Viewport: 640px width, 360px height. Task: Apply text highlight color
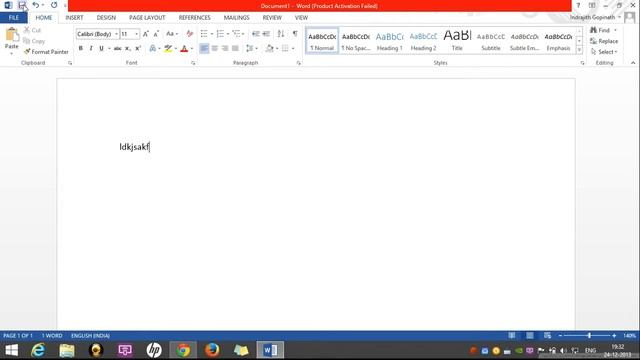click(x=168, y=48)
